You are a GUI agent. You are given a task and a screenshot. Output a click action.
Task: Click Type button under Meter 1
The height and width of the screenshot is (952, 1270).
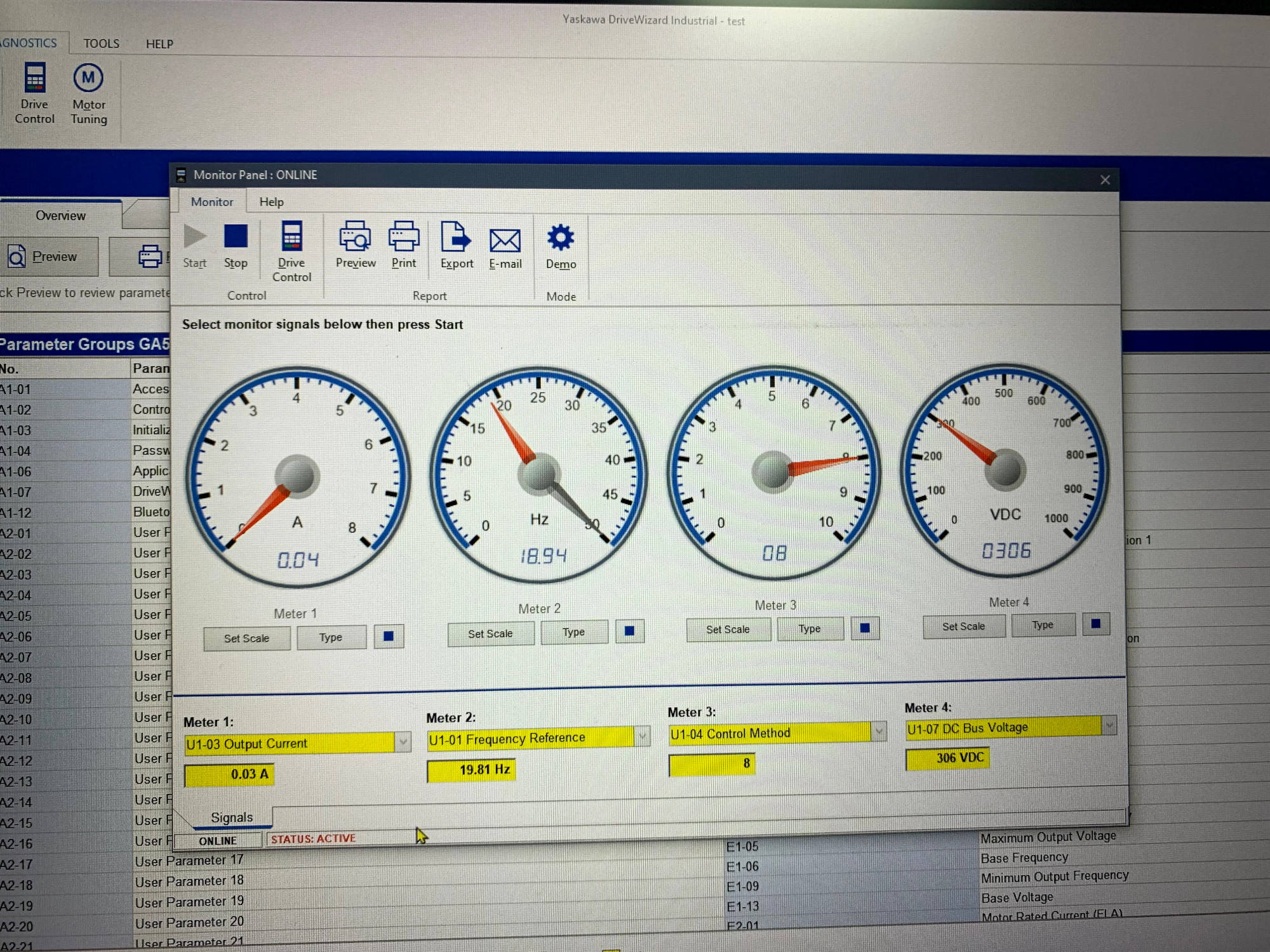[331, 637]
